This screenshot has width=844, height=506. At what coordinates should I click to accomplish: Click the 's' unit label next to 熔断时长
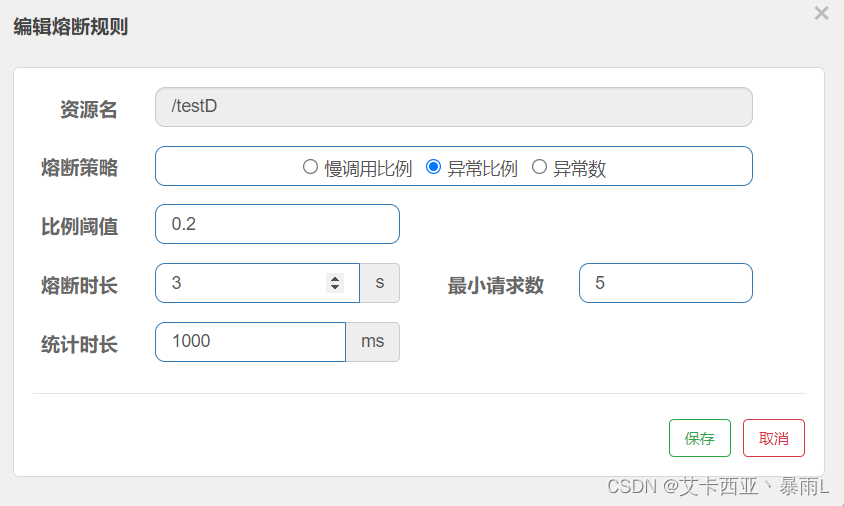tap(379, 283)
